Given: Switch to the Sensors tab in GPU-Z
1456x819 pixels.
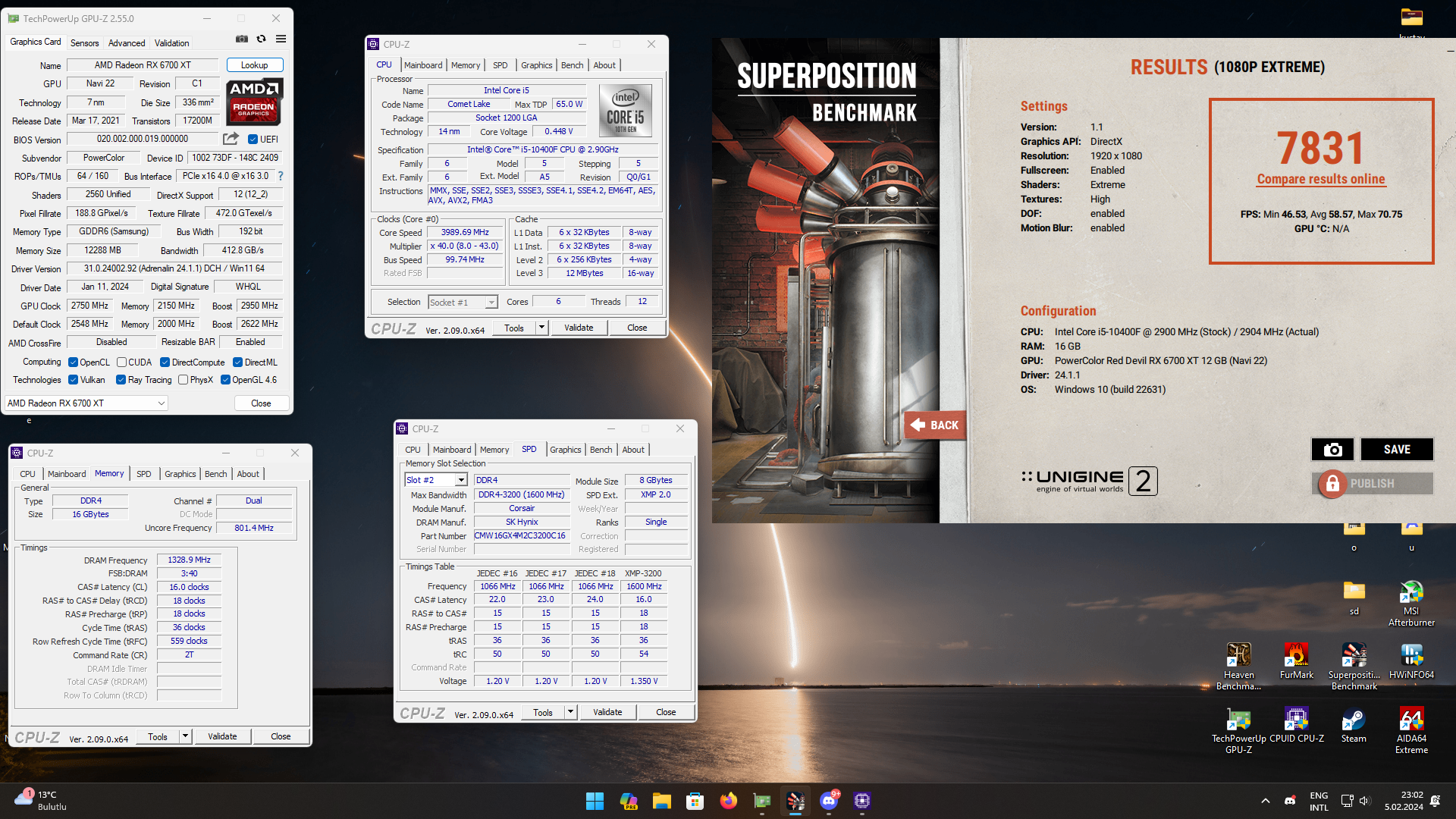Looking at the screenshot, I should point(84,43).
